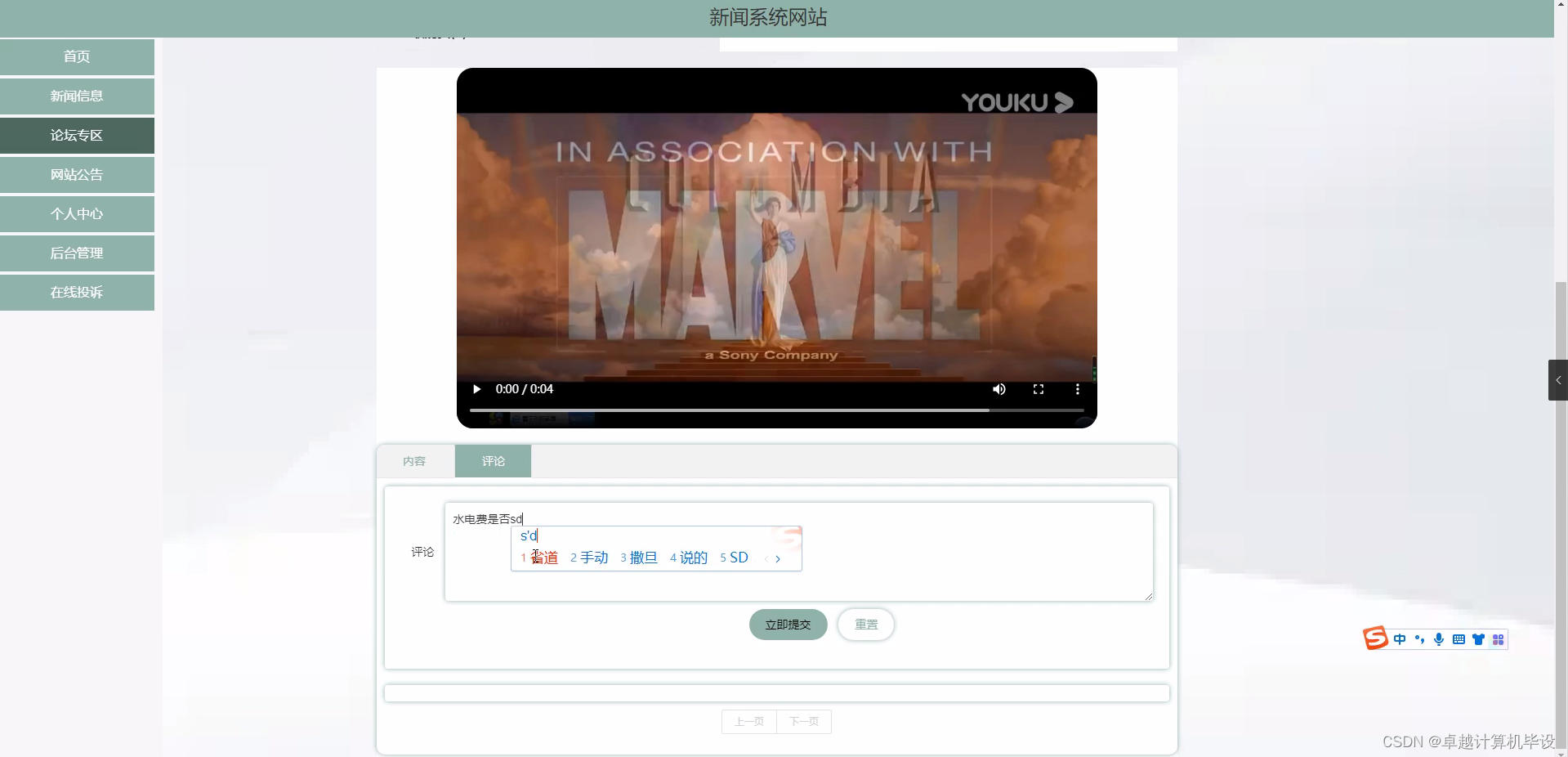This screenshot has height=757, width=1568.
Task: Click the 重置 reset button
Action: click(866, 625)
